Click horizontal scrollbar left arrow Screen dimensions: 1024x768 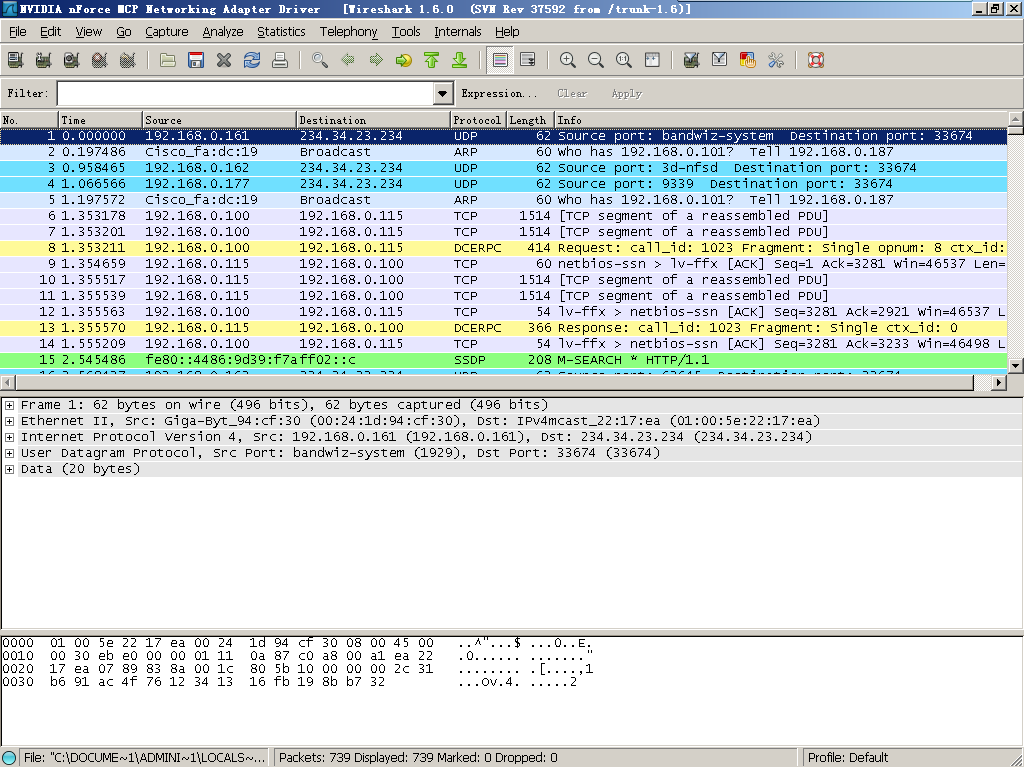click(x=8, y=382)
